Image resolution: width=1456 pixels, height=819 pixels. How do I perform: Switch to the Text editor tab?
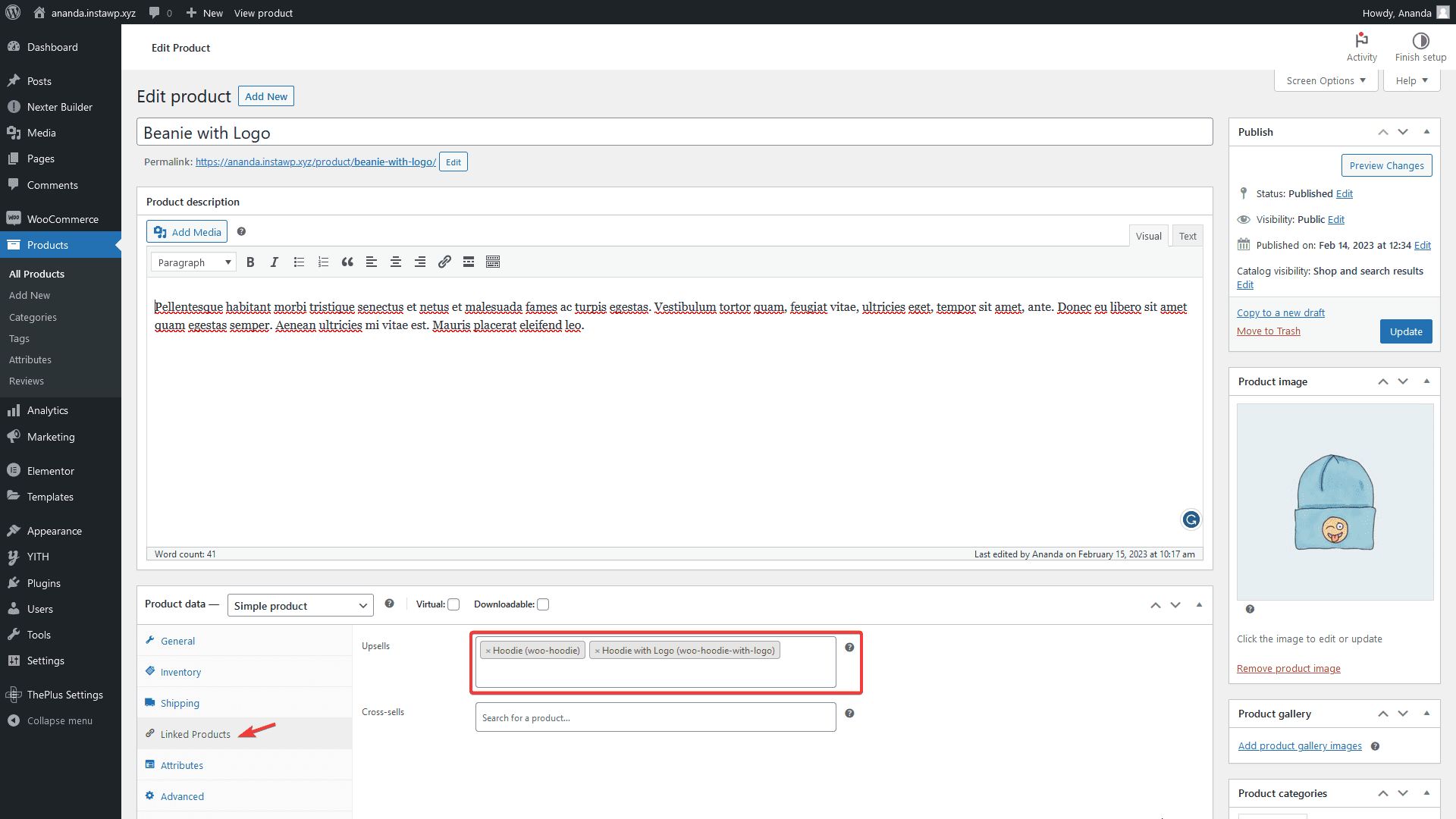click(x=1188, y=236)
